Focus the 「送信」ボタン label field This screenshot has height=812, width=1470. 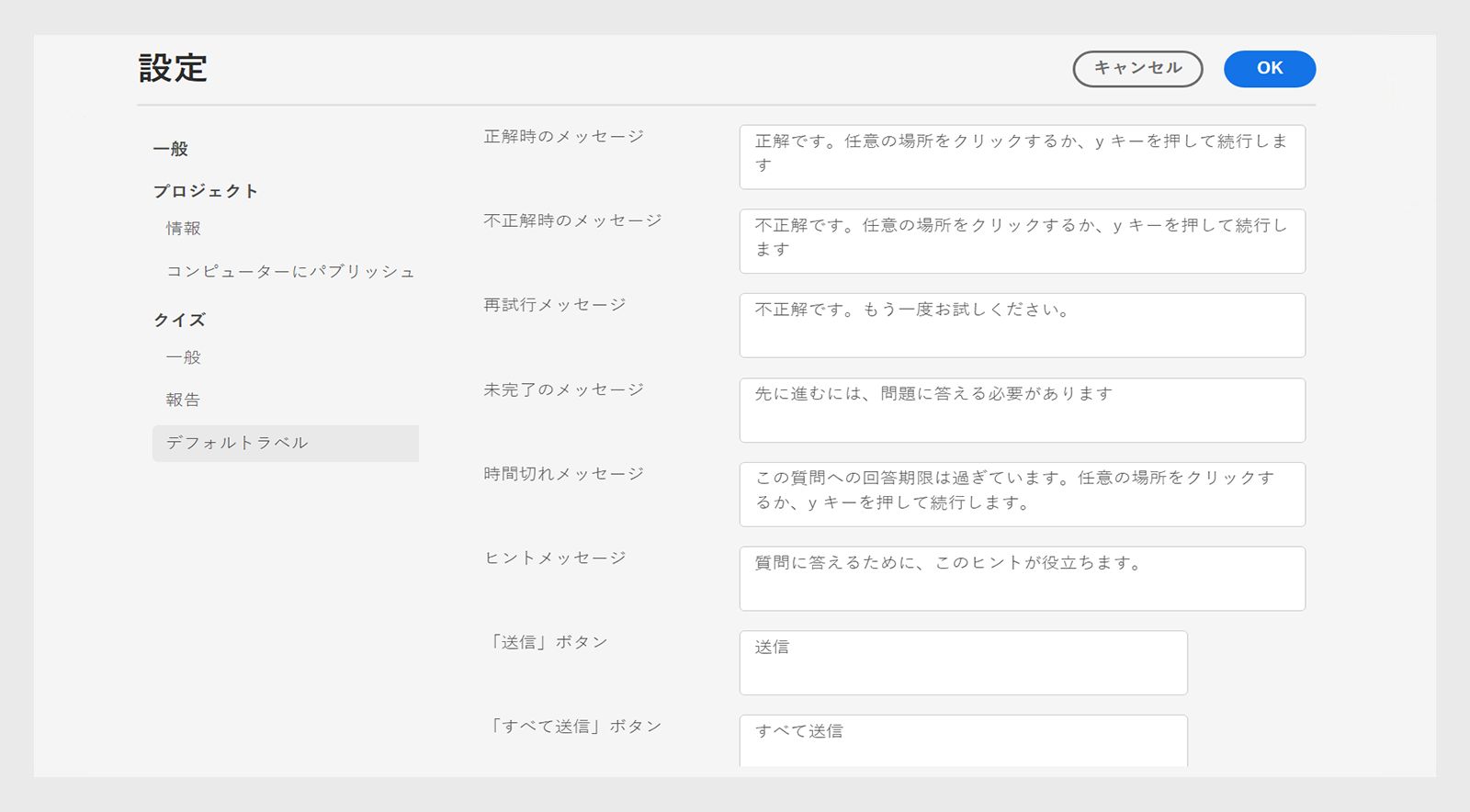point(963,662)
